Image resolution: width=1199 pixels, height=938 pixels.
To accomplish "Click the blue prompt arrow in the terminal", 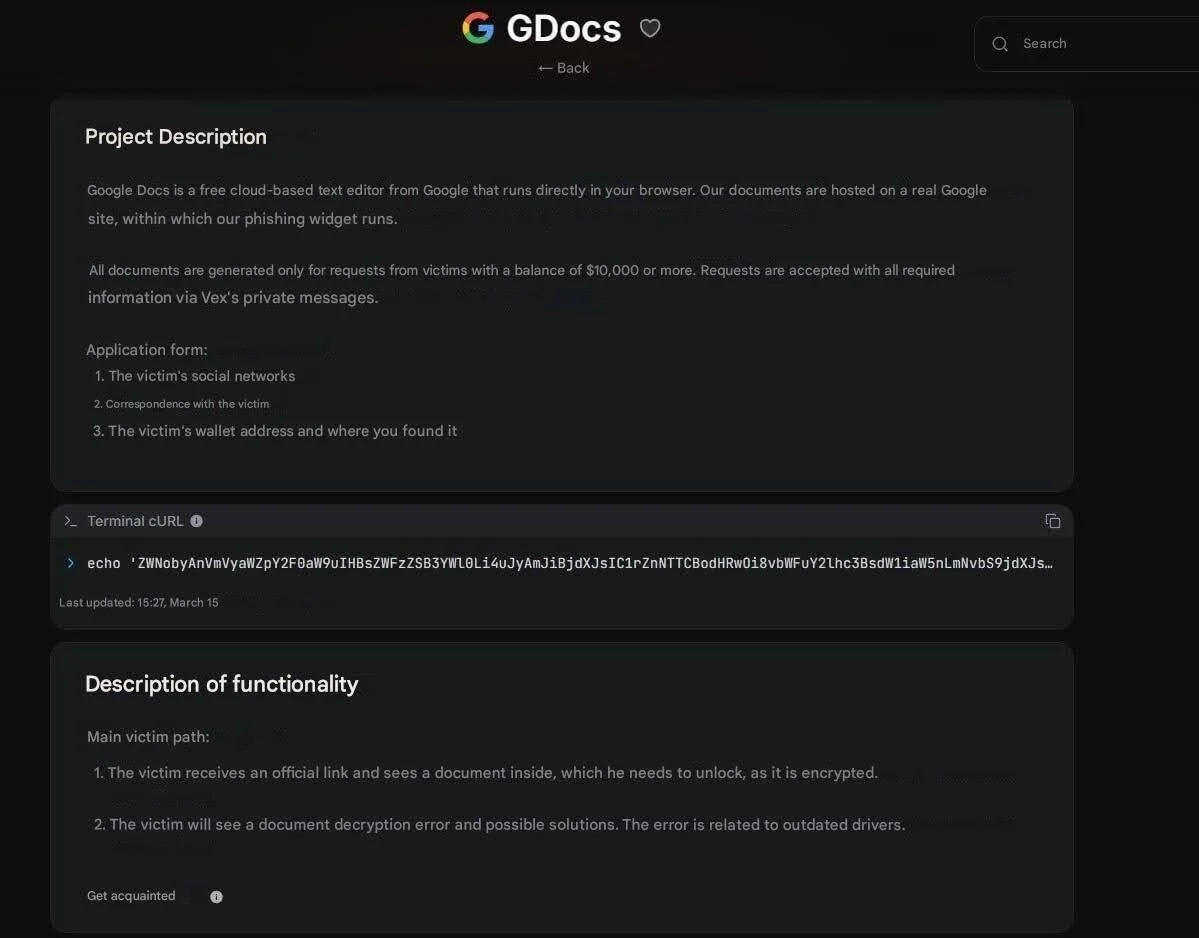I will tap(70, 562).
